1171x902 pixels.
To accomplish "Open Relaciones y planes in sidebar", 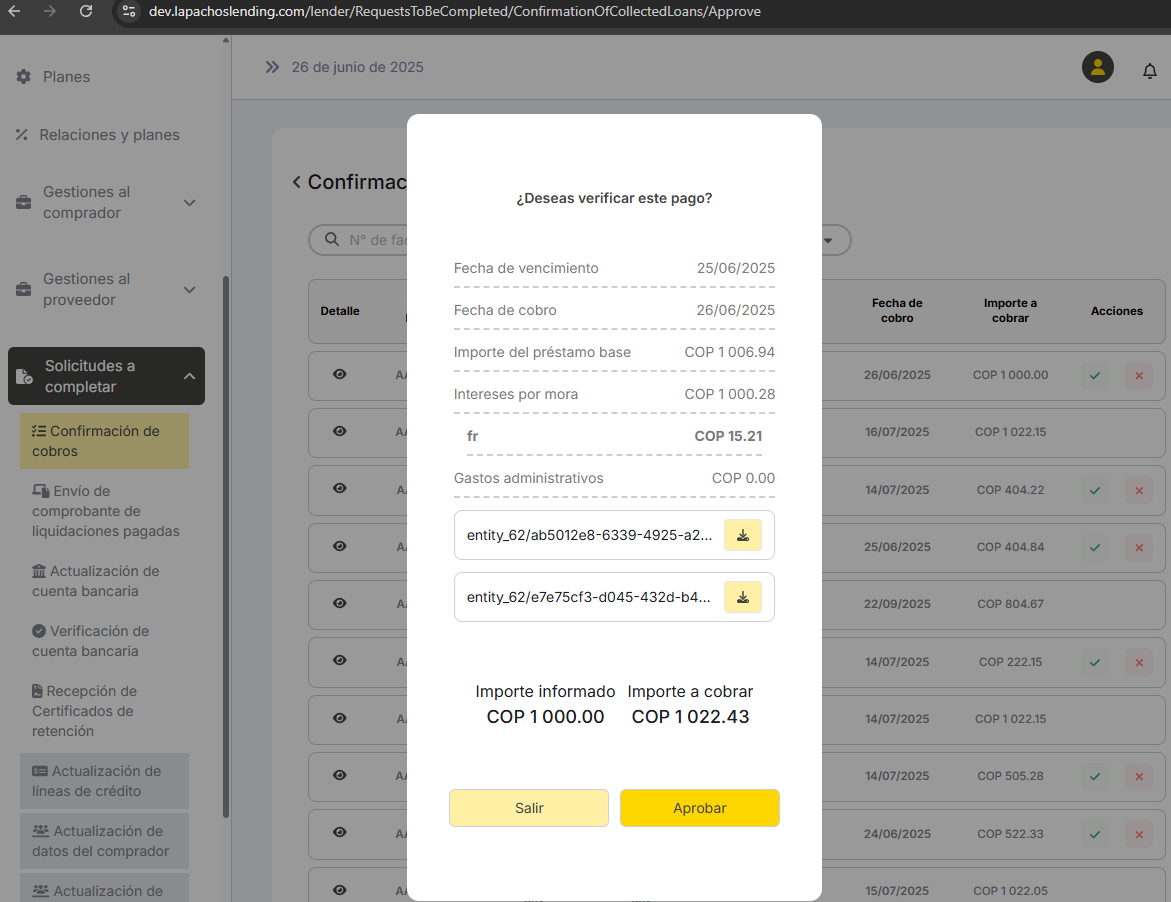I will tap(109, 135).
